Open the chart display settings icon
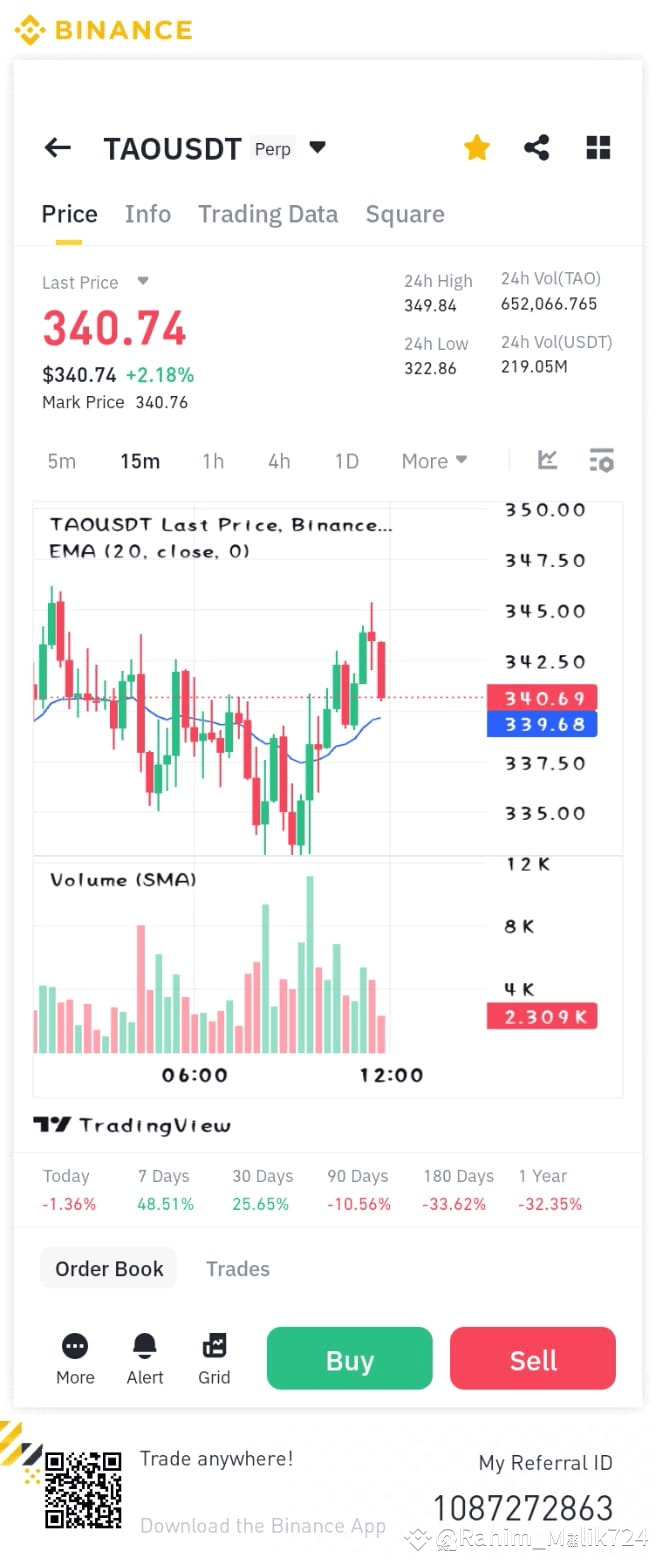This screenshot has height=1560, width=656. 602,460
